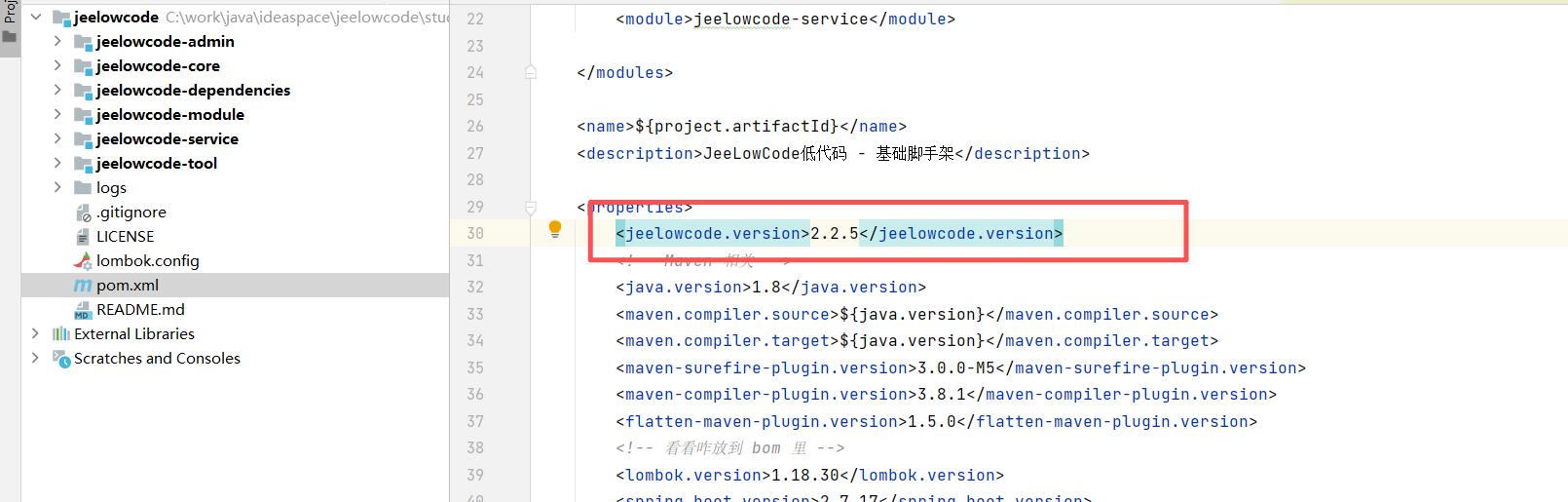Click the Scratches and Consoles icon
Image resolution: width=1568 pixels, height=502 pixels.
(x=61, y=359)
